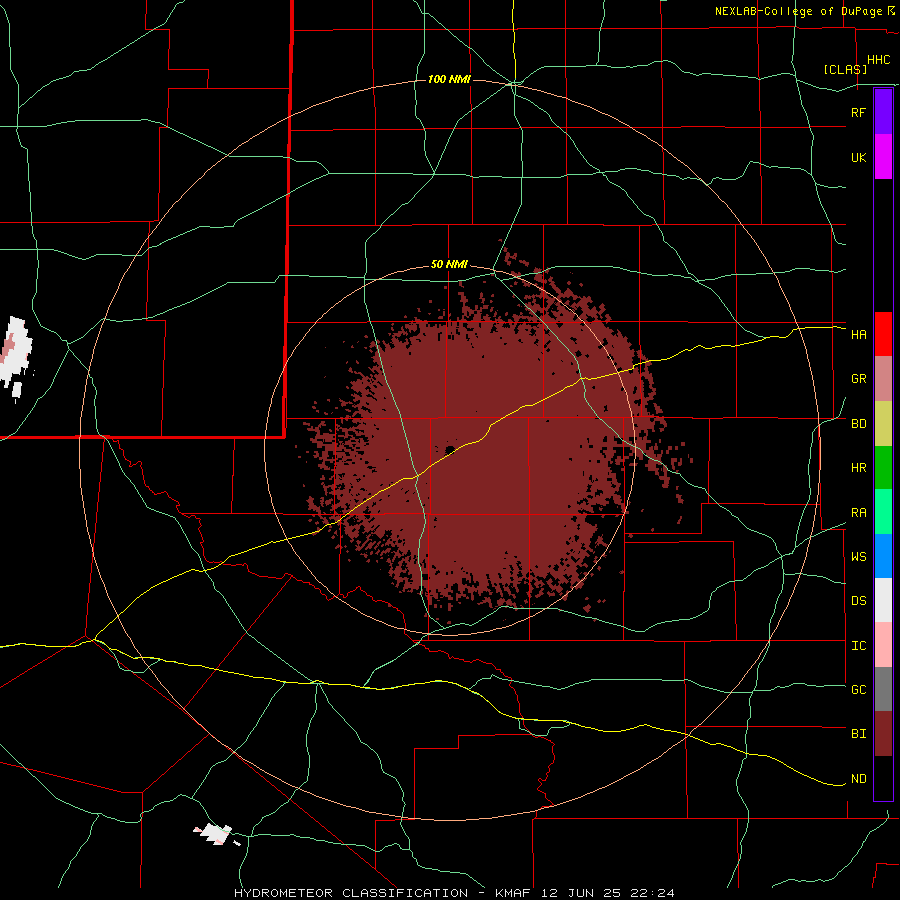Viewport: 900px width, 900px height.
Task: Click the Hydrometeor Classification KMAF timestamp caption
Action: coord(454,893)
